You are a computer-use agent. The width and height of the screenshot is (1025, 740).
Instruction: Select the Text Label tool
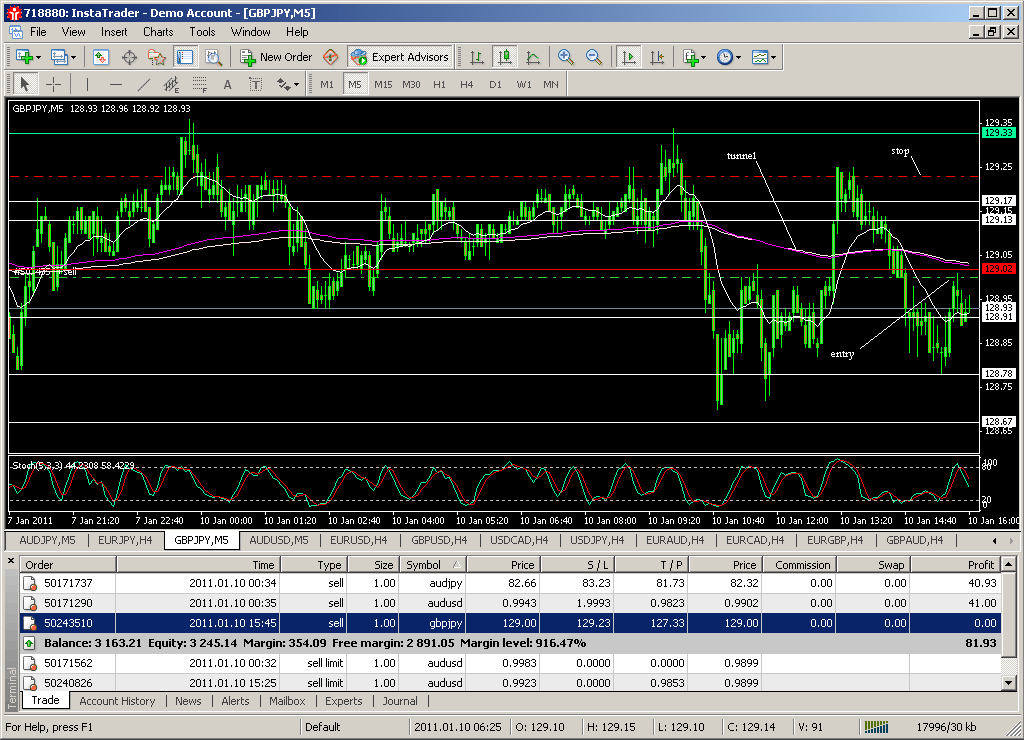pos(256,84)
